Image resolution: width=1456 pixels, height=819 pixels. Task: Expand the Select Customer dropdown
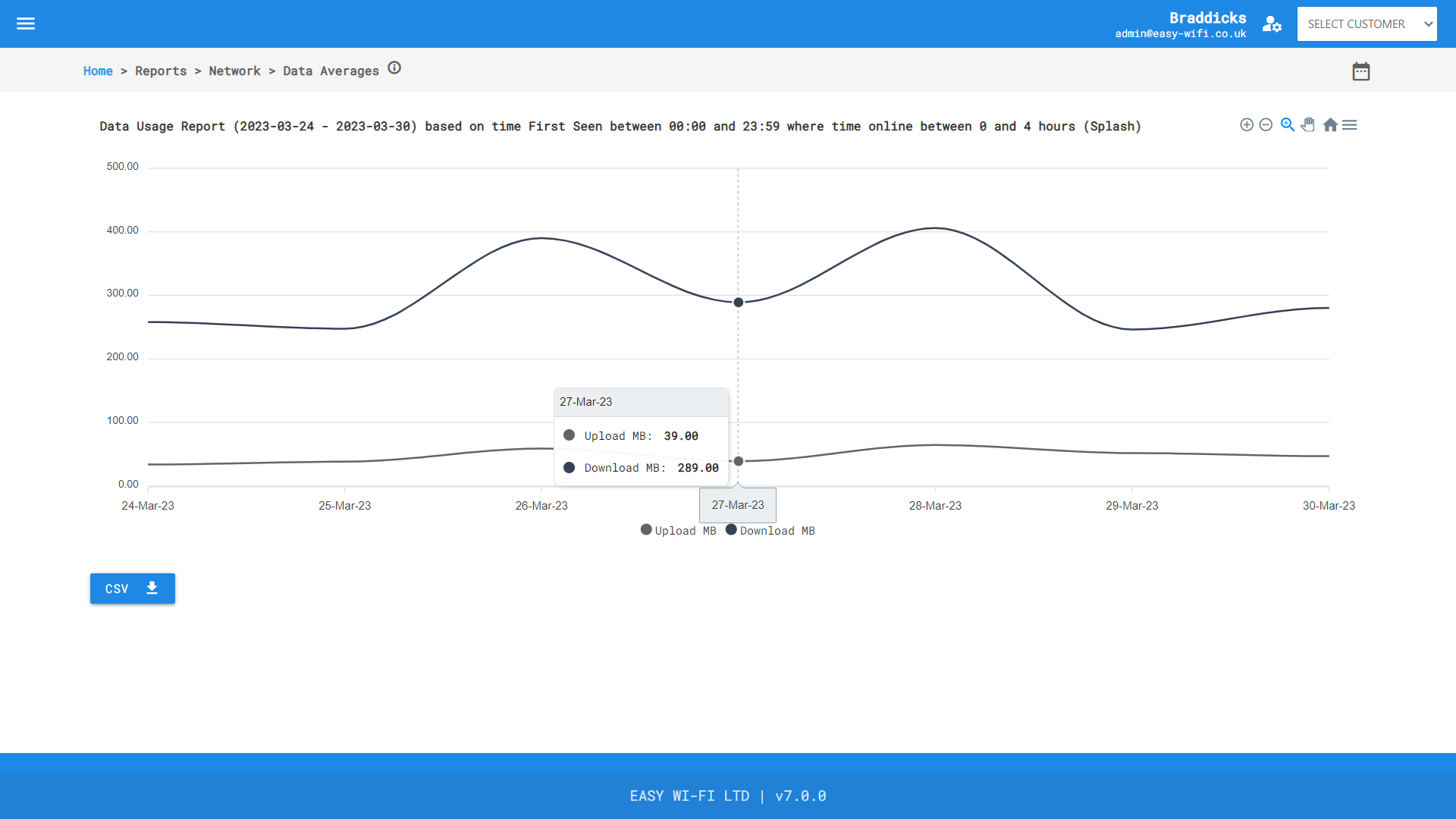[1367, 24]
